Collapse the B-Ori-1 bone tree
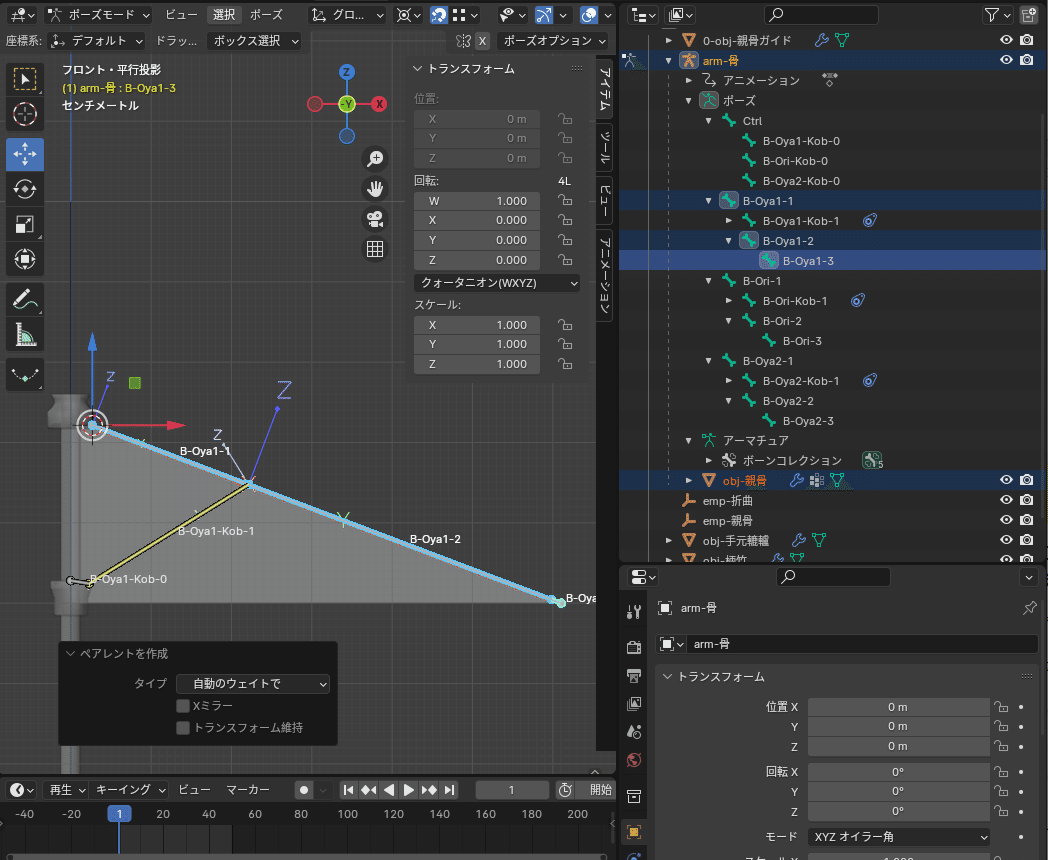This screenshot has height=860, width=1048. point(710,281)
